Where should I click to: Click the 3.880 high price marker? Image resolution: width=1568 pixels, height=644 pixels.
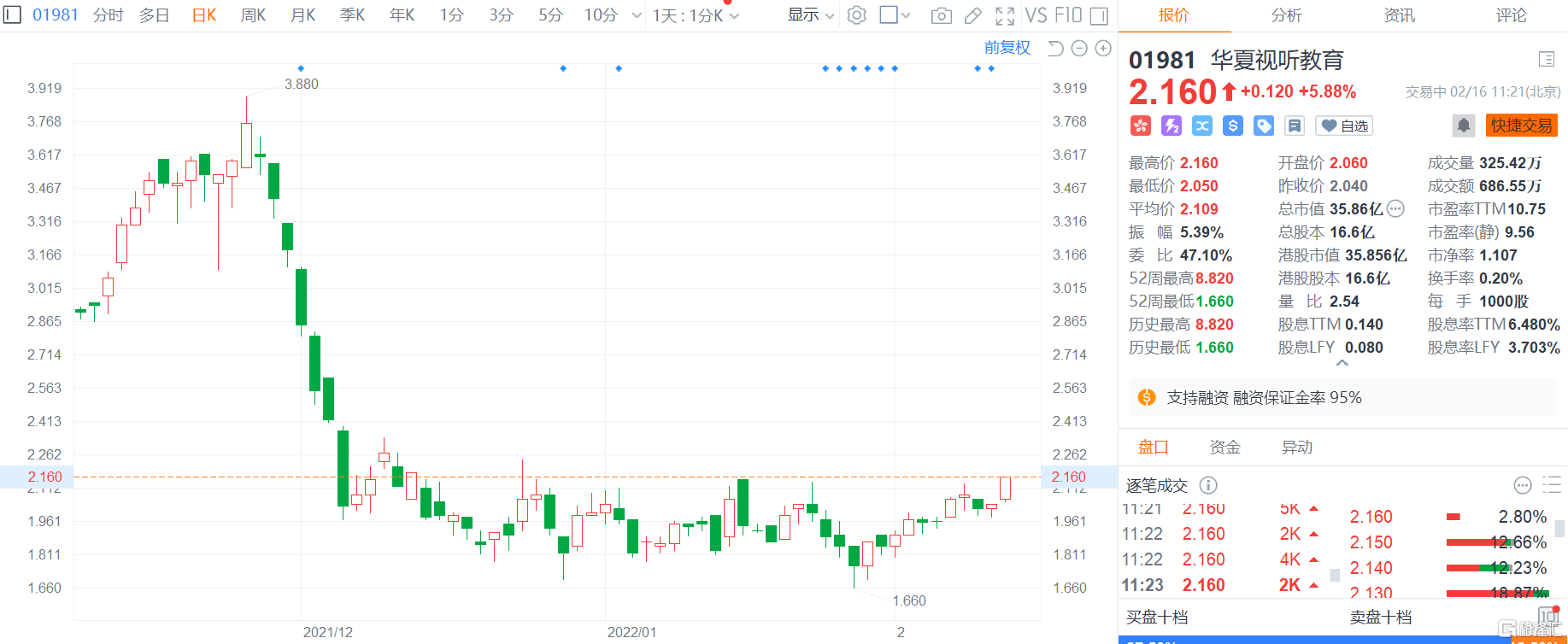pyautogui.click(x=301, y=84)
